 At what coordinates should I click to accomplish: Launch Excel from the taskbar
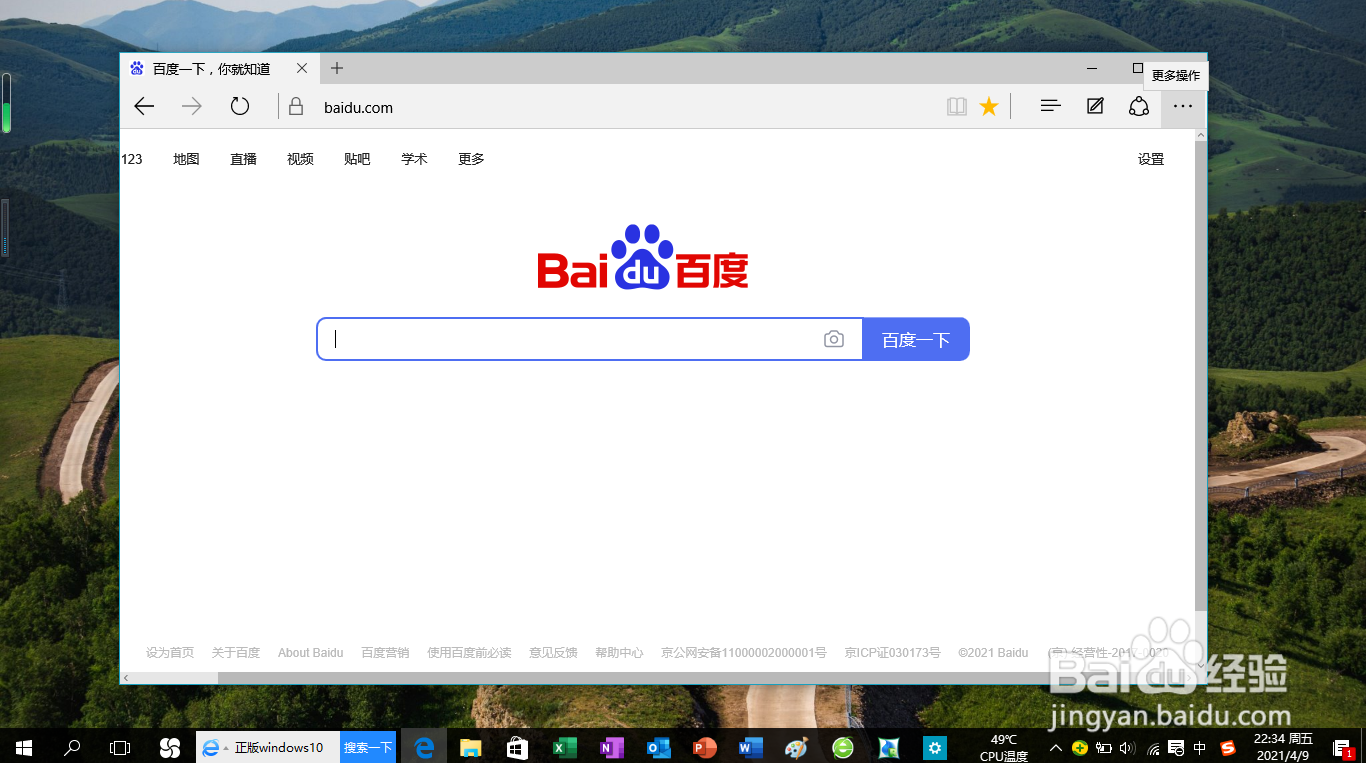pyautogui.click(x=564, y=747)
